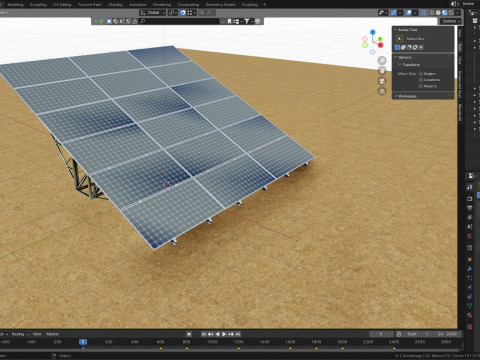Screen dimensions: 480x360
Task: Open the Compositing workspace tab
Action: [x=188, y=5]
